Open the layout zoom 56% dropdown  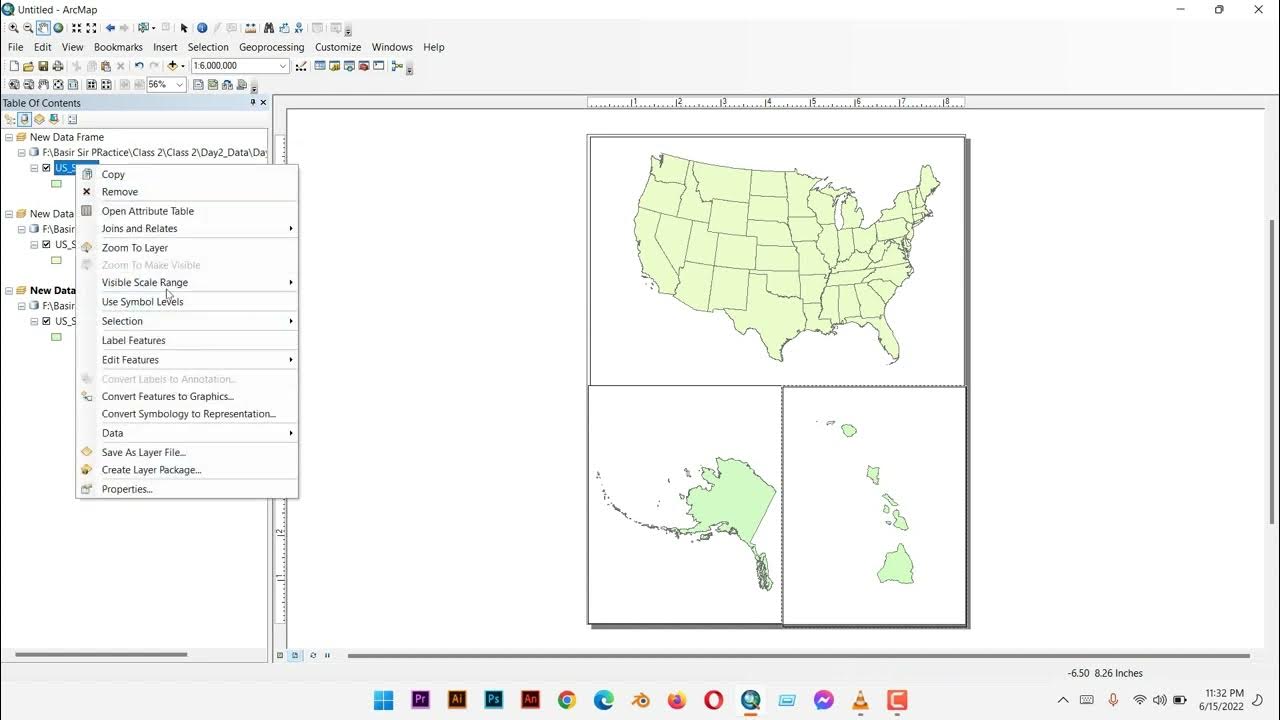tap(180, 84)
